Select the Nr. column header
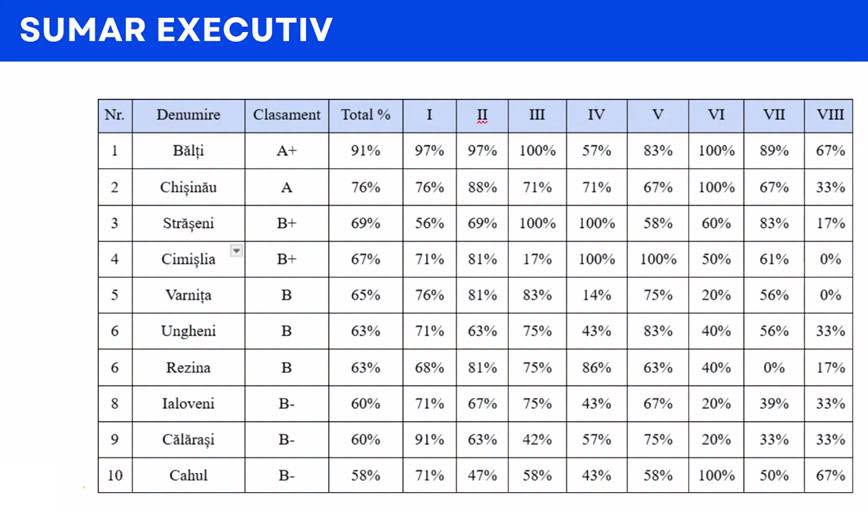Image resolution: width=868 pixels, height=512 pixels. click(x=115, y=116)
